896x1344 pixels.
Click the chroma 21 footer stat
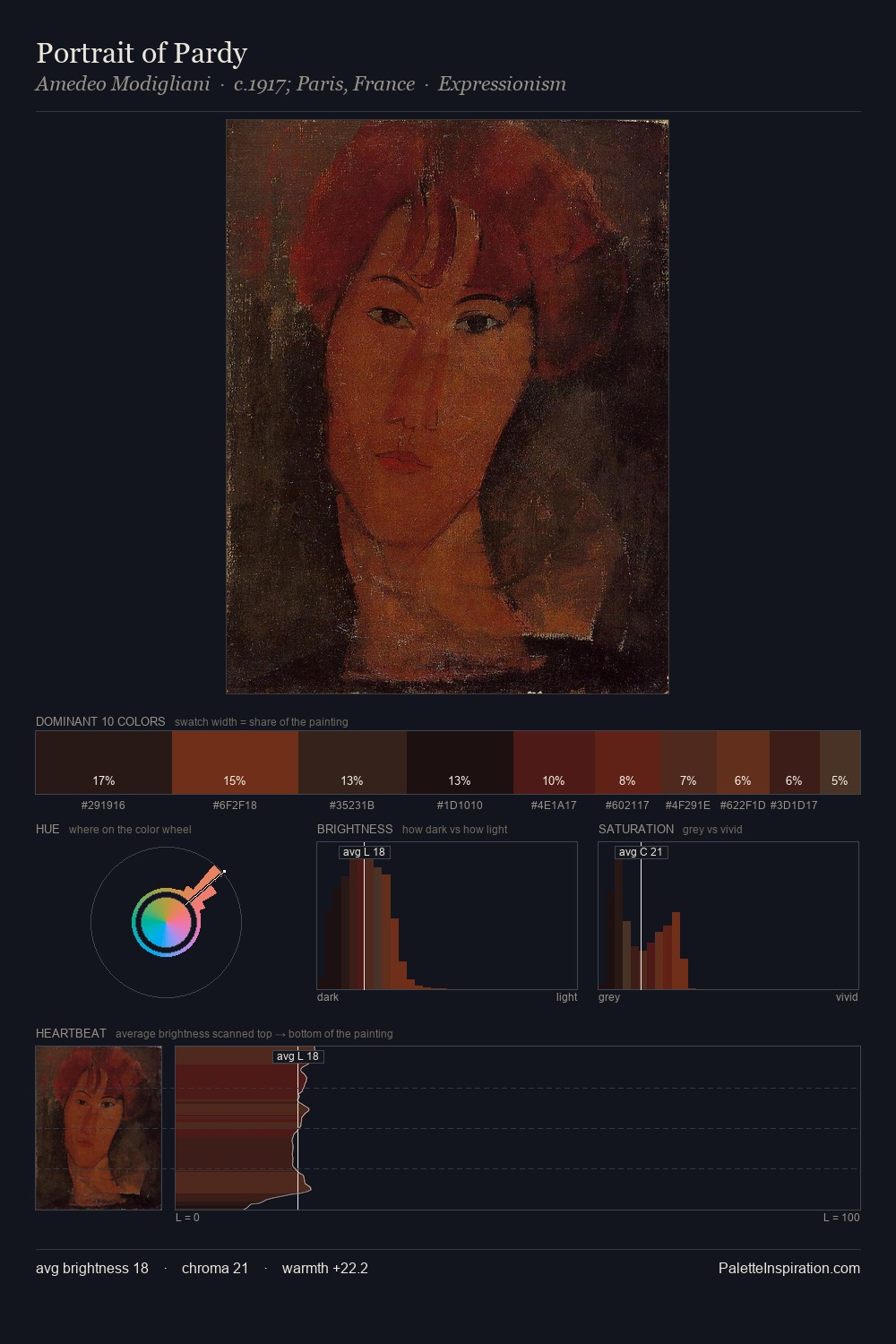coord(215,1269)
